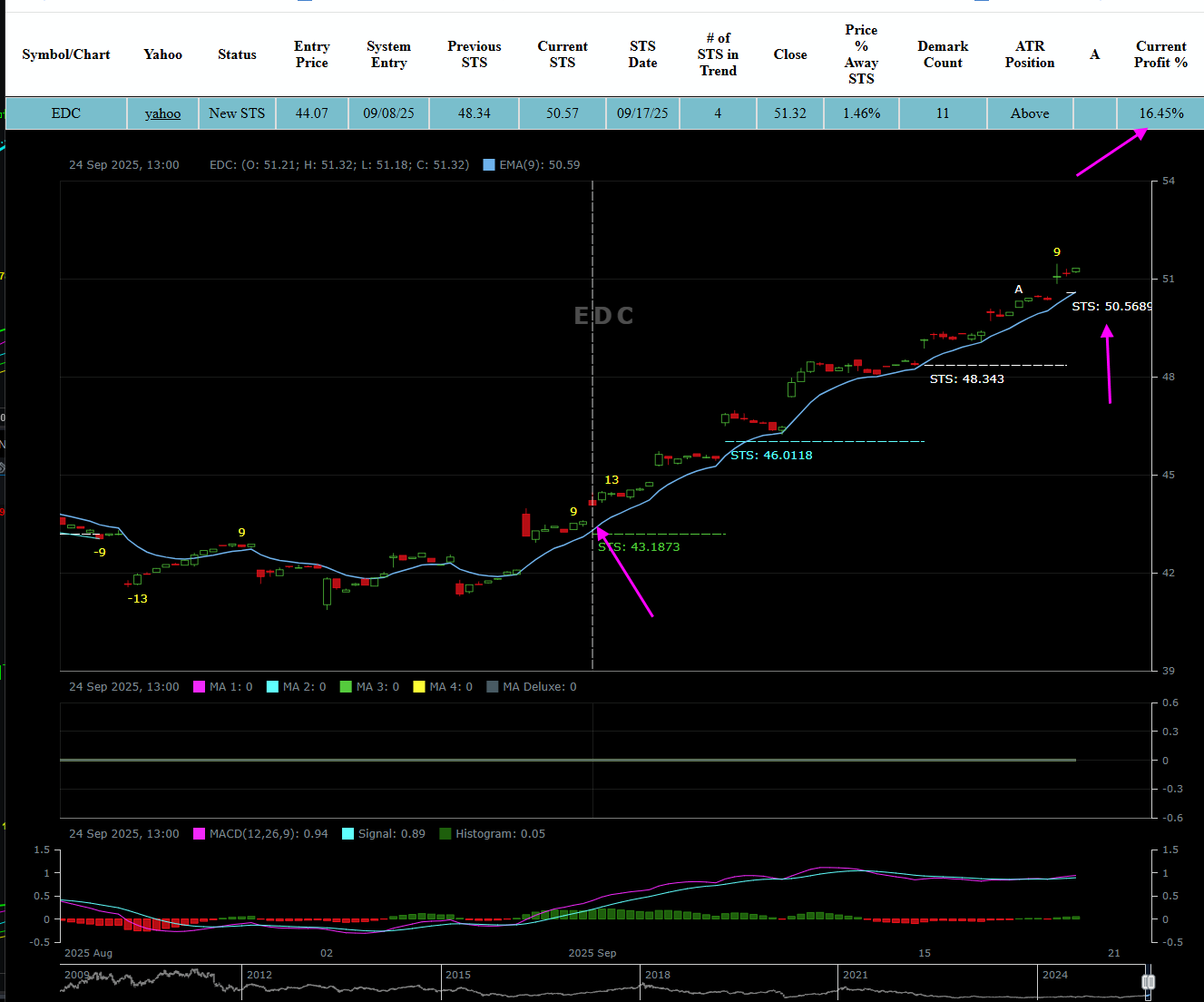This screenshot has height=1002, width=1204.
Task: Open the yahoo link for EDC
Action: (x=162, y=113)
